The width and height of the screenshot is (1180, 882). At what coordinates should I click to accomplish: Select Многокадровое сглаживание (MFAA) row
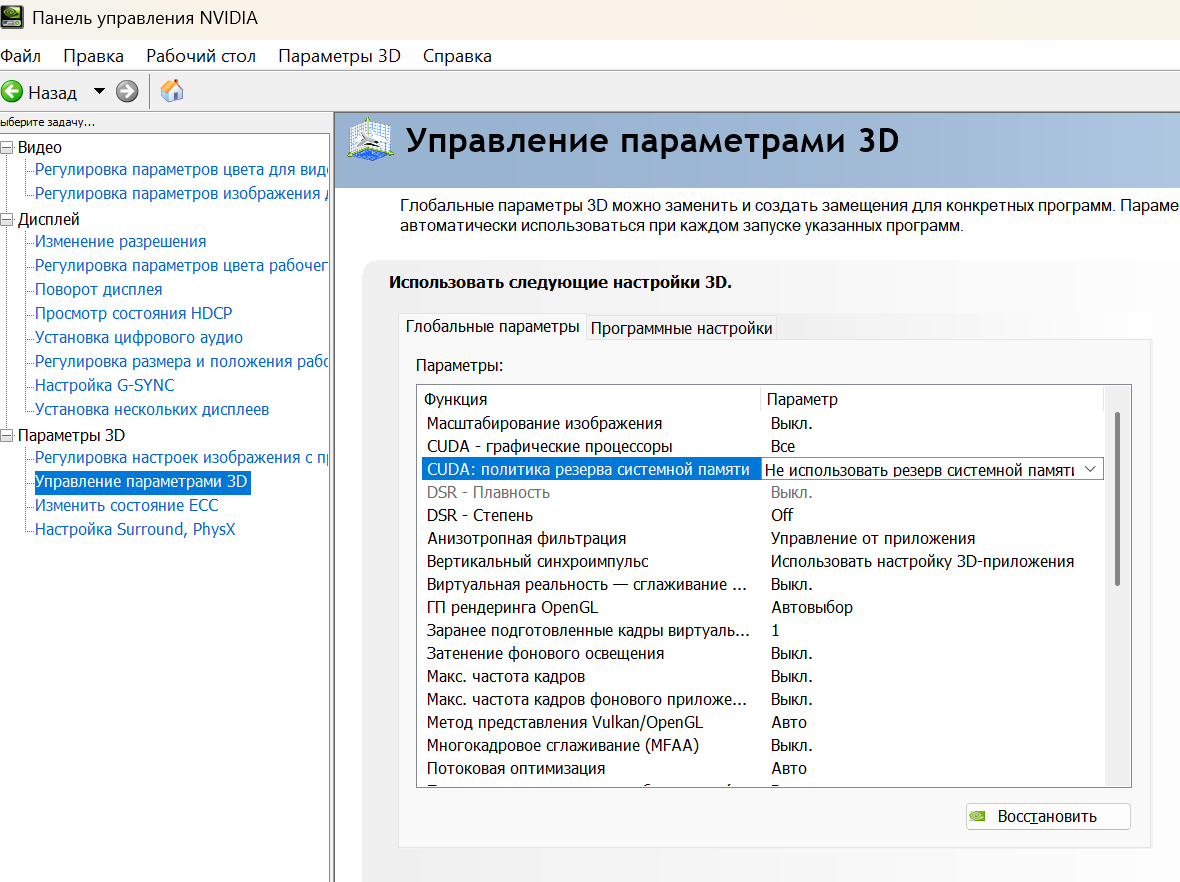point(762,745)
